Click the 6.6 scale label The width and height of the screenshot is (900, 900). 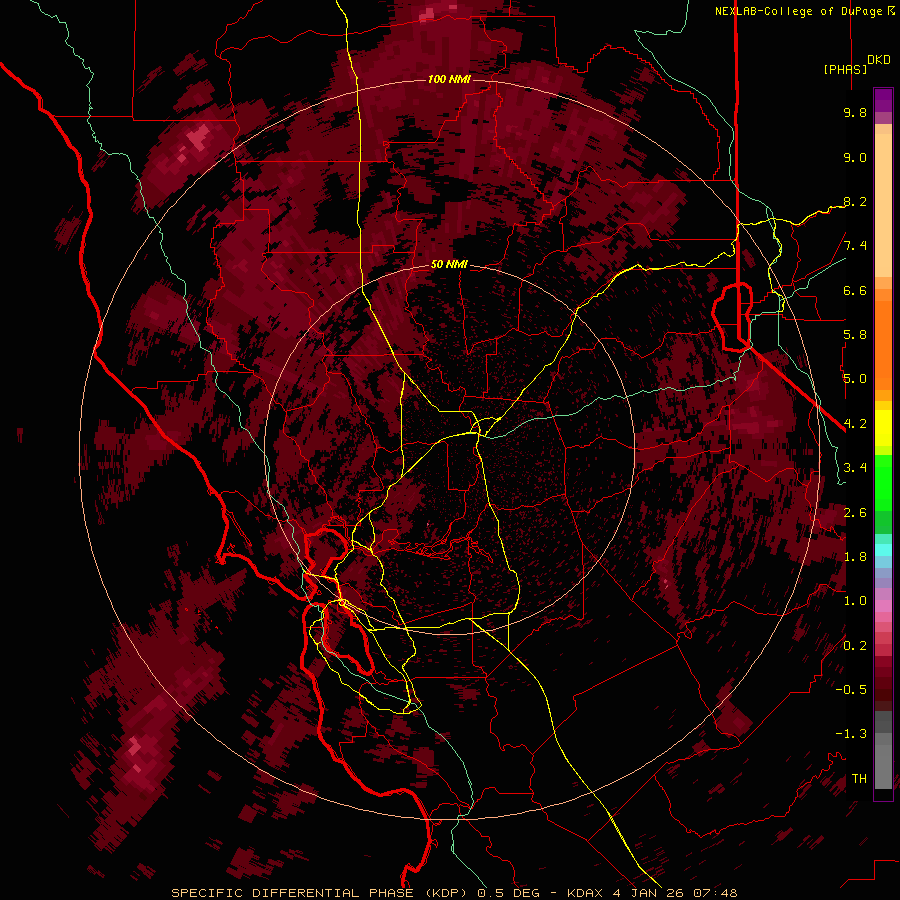(x=855, y=291)
